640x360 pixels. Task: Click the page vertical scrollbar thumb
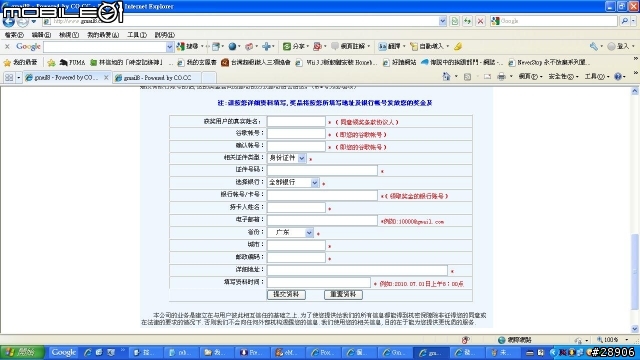pos(635,271)
